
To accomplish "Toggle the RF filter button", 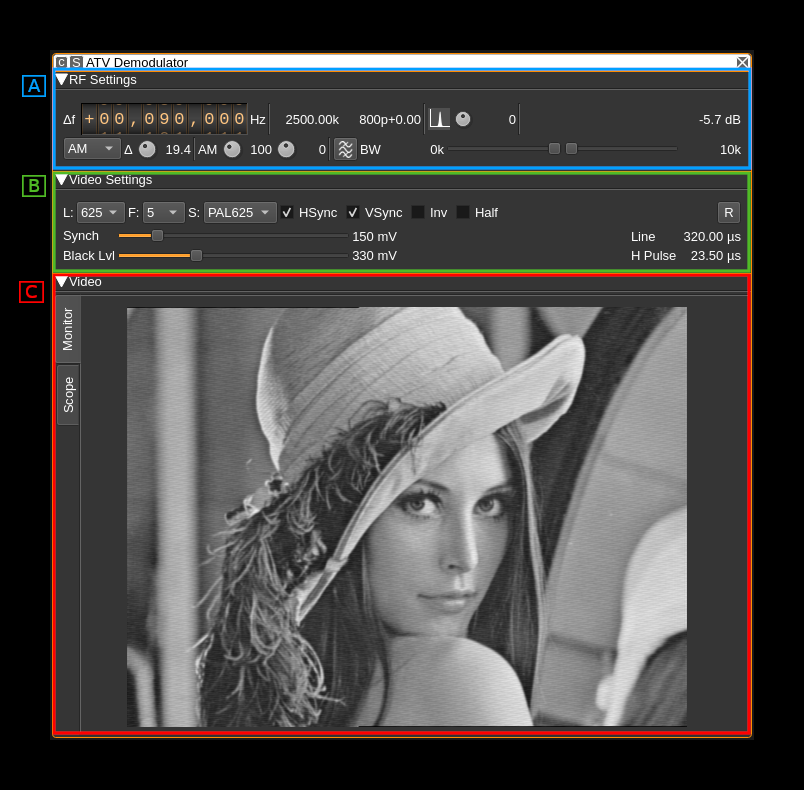I will coord(345,149).
